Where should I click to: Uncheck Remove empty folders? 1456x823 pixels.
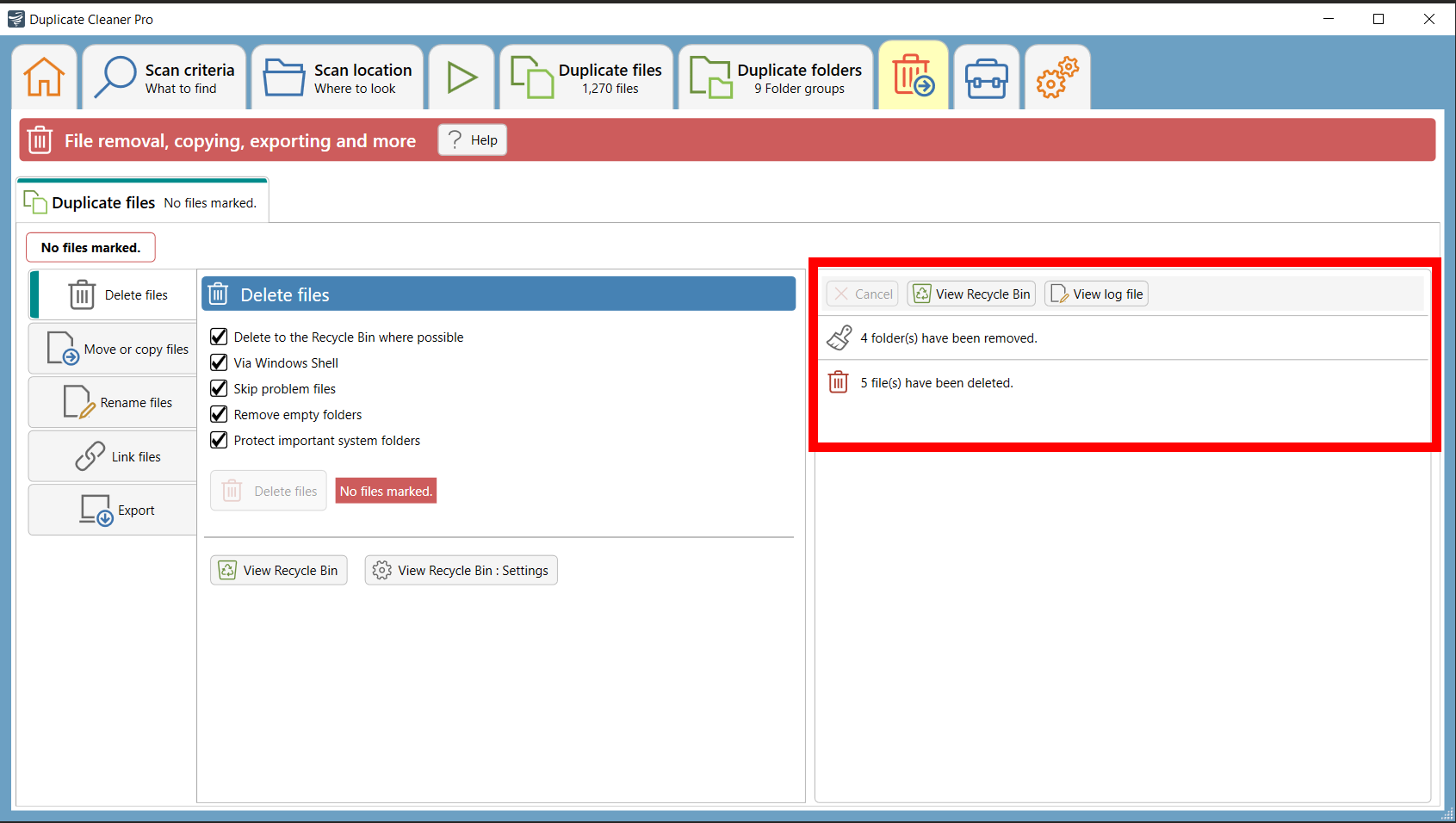pos(219,414)
